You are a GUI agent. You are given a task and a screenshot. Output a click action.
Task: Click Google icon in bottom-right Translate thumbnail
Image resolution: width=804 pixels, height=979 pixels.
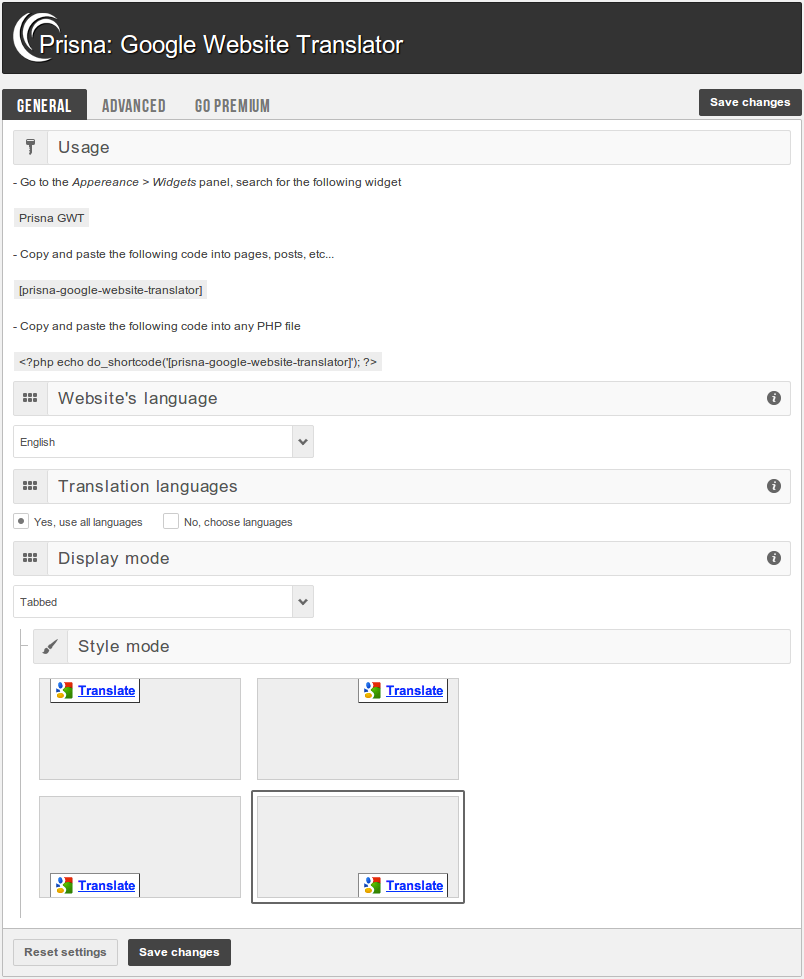click(x=372, y=885)
